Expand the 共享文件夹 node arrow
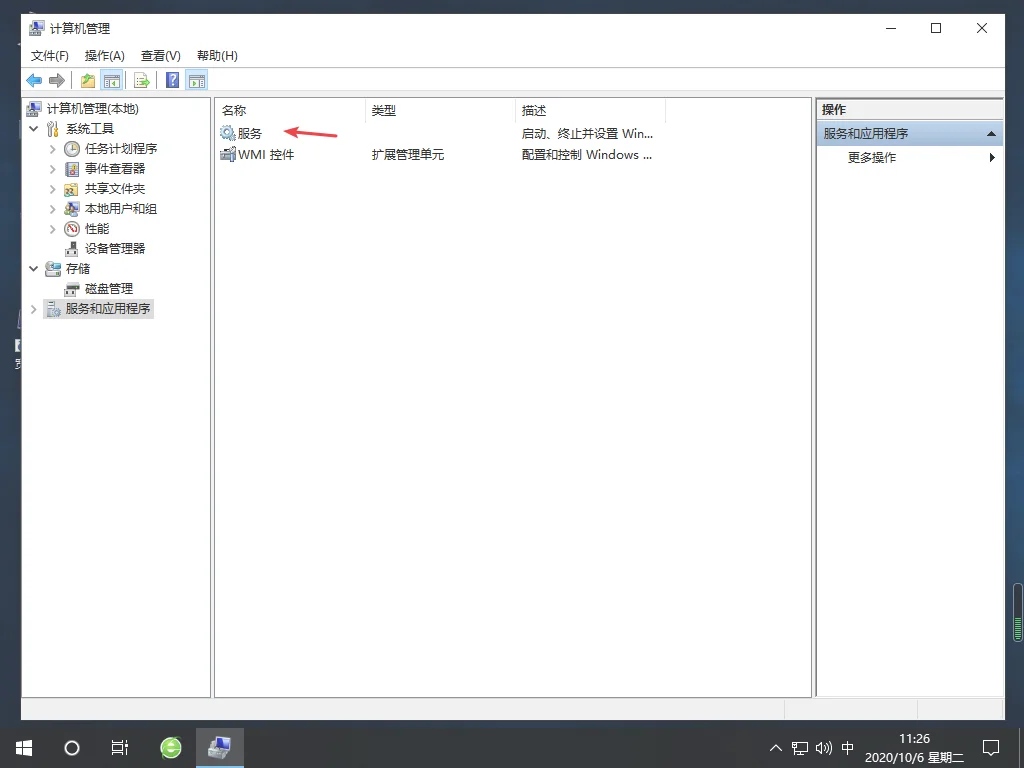The height and width of the screenshot is (768, 1024). click(x=53, y=189)
